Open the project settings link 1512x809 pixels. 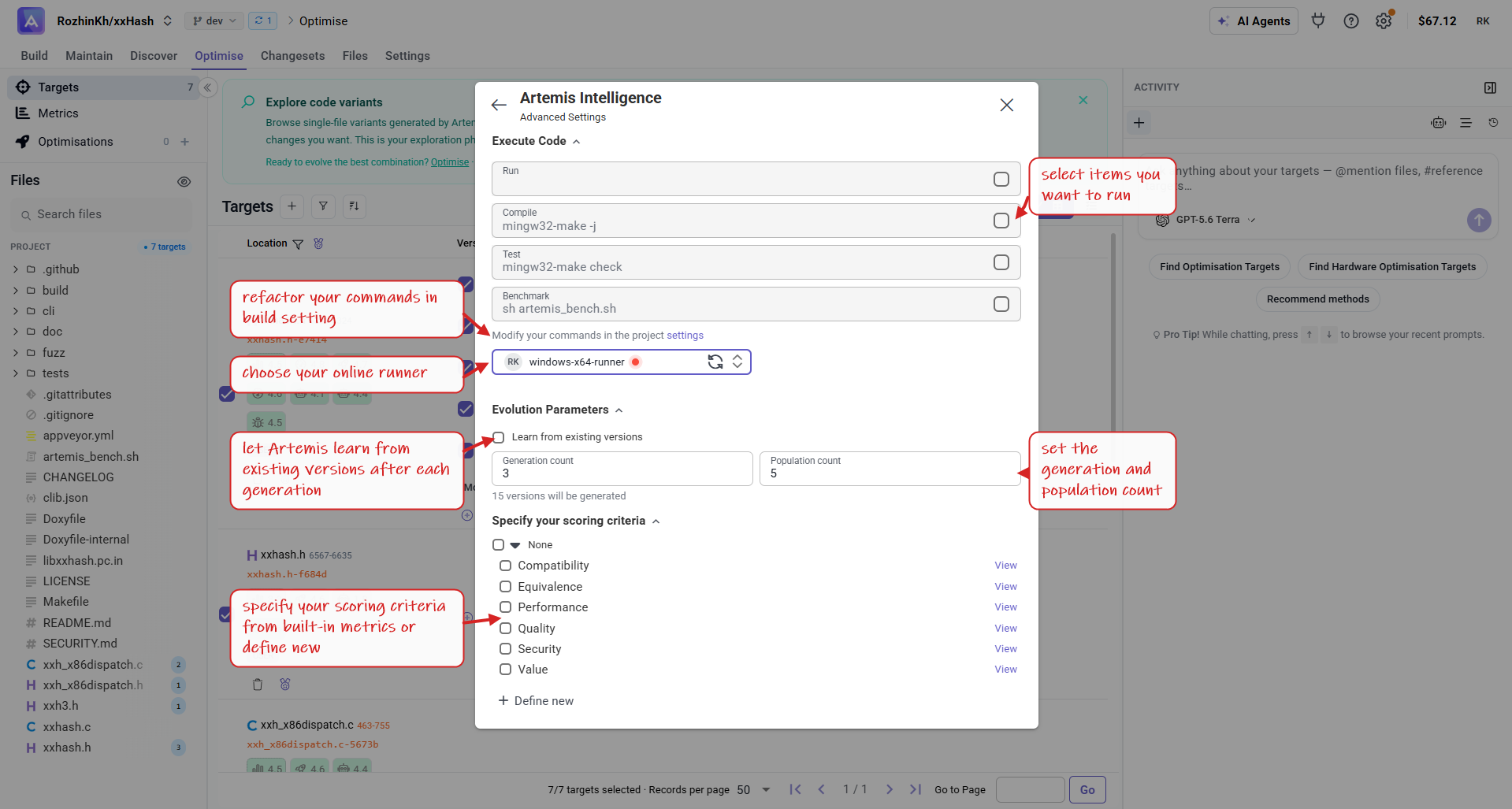tap(685, 336)
